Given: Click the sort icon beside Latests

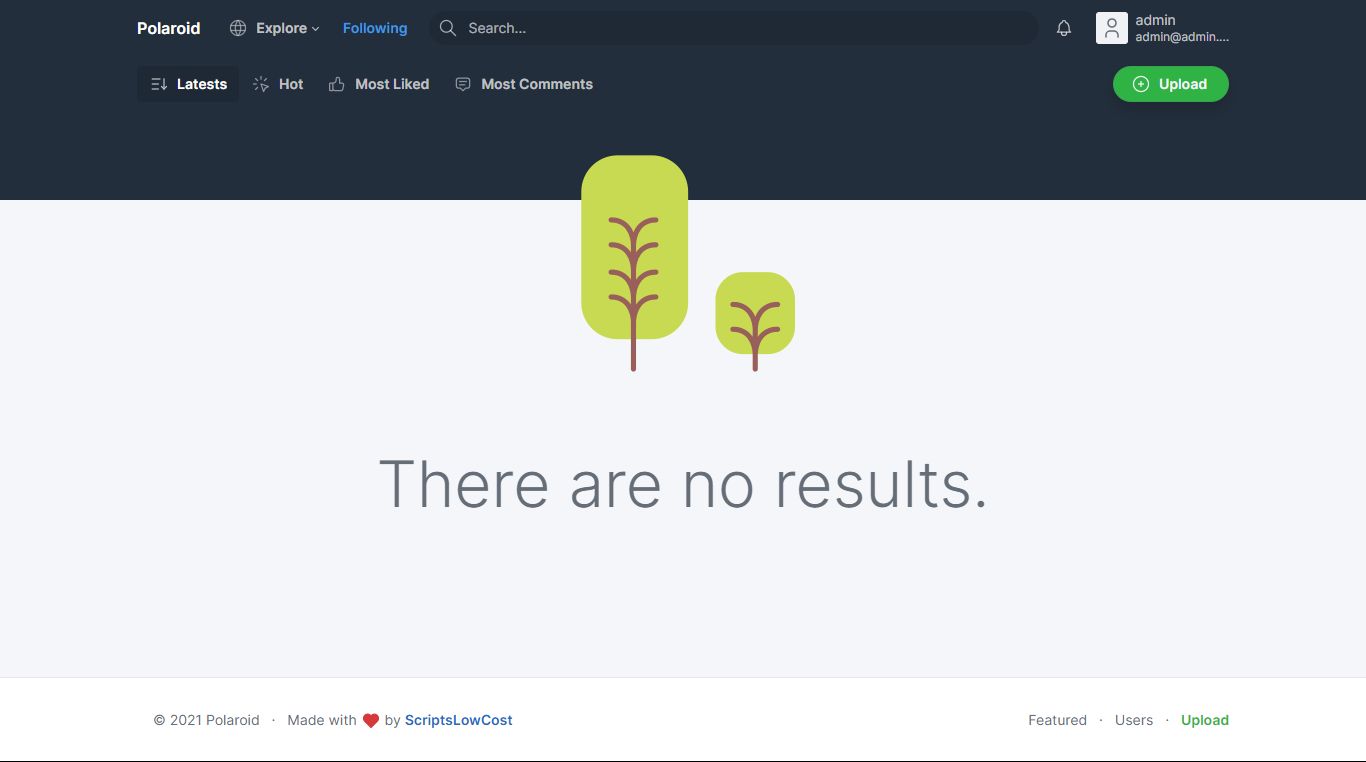Looking at the screenshot, I should coord(159,84).
